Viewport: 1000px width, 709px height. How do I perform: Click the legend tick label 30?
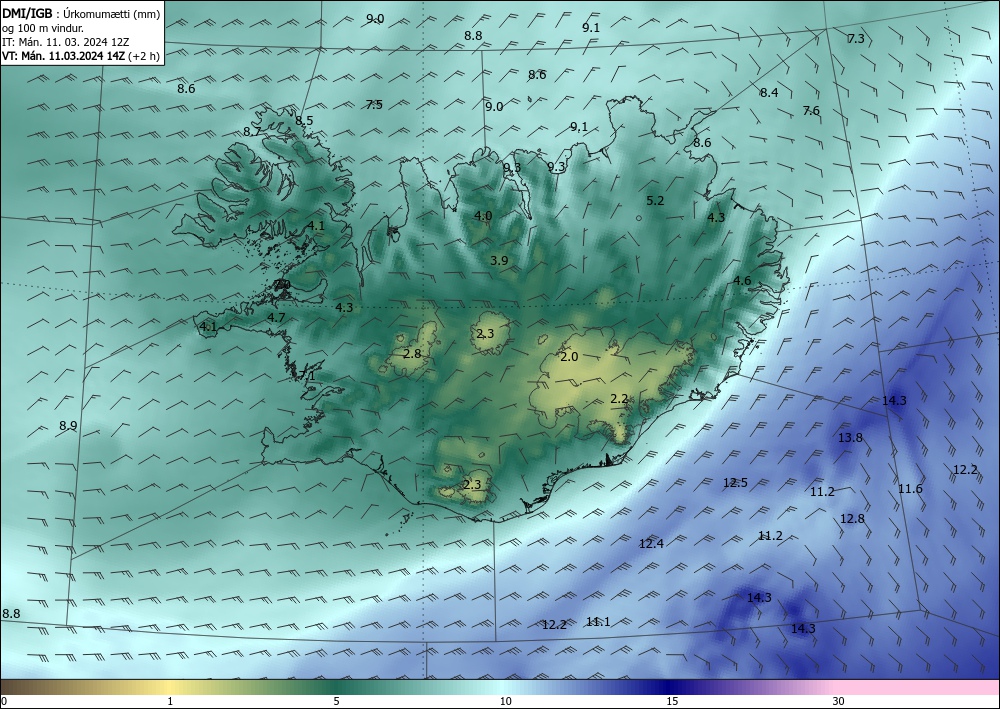(839, 702)
